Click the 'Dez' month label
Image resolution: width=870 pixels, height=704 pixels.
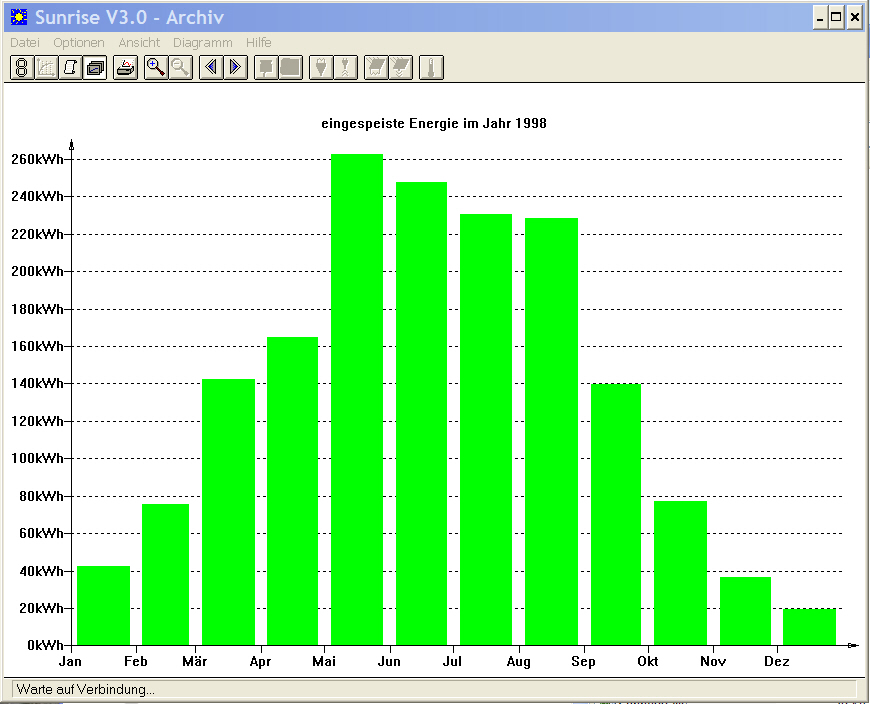click(x=777, y=661)
